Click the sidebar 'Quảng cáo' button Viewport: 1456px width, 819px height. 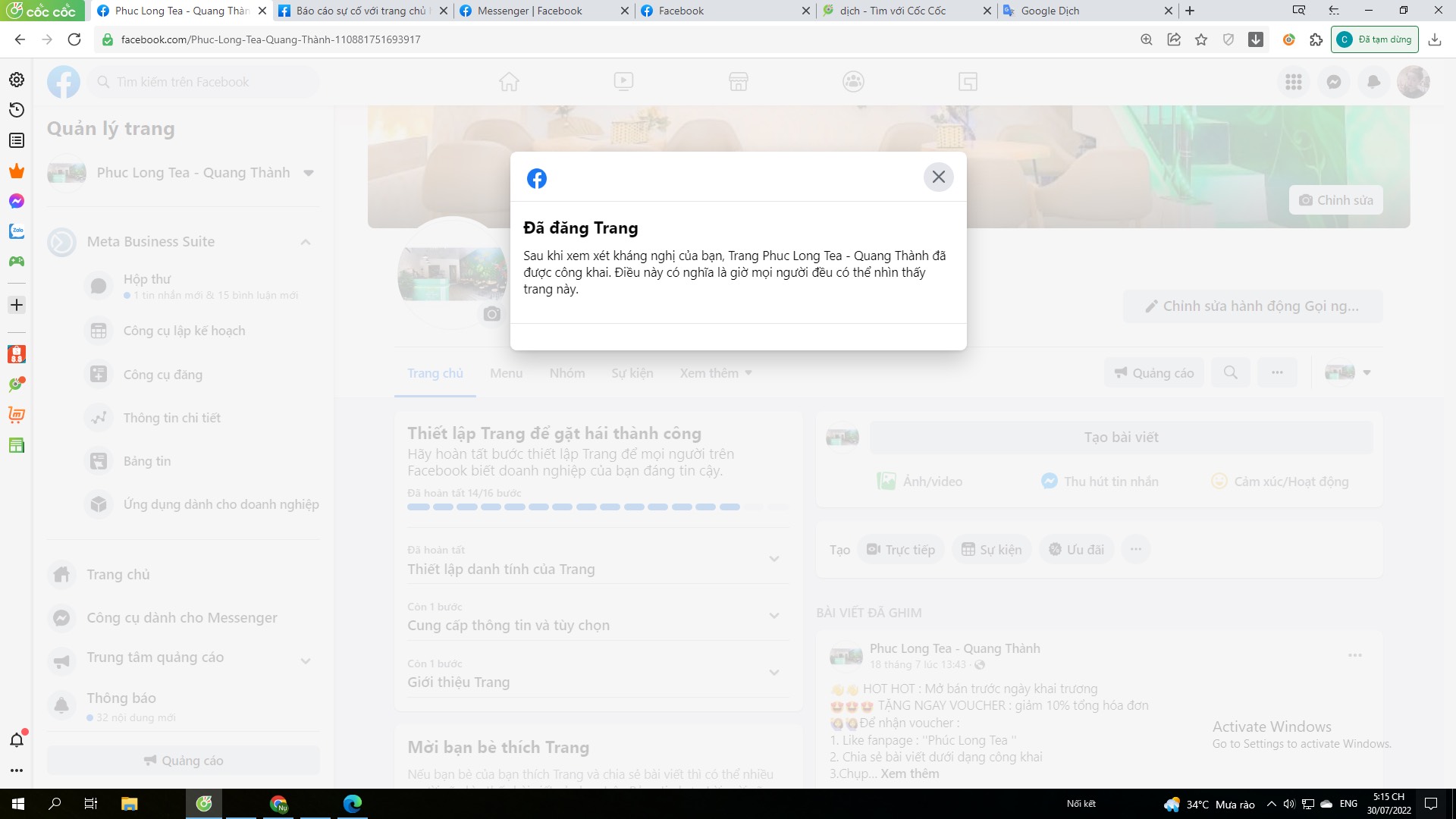(184, 761)
